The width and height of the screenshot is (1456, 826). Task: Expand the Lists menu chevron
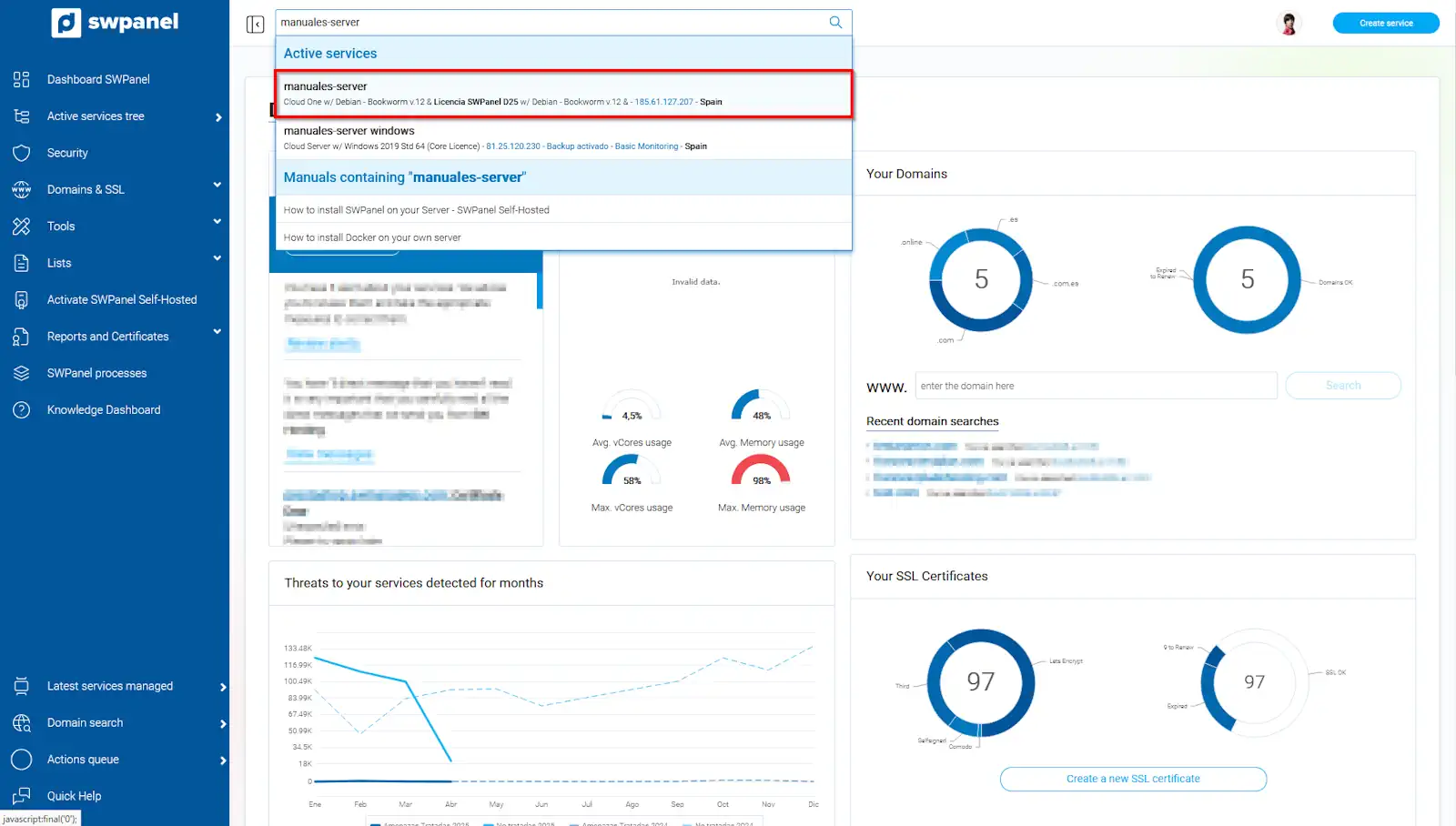[x=217, y=258]
